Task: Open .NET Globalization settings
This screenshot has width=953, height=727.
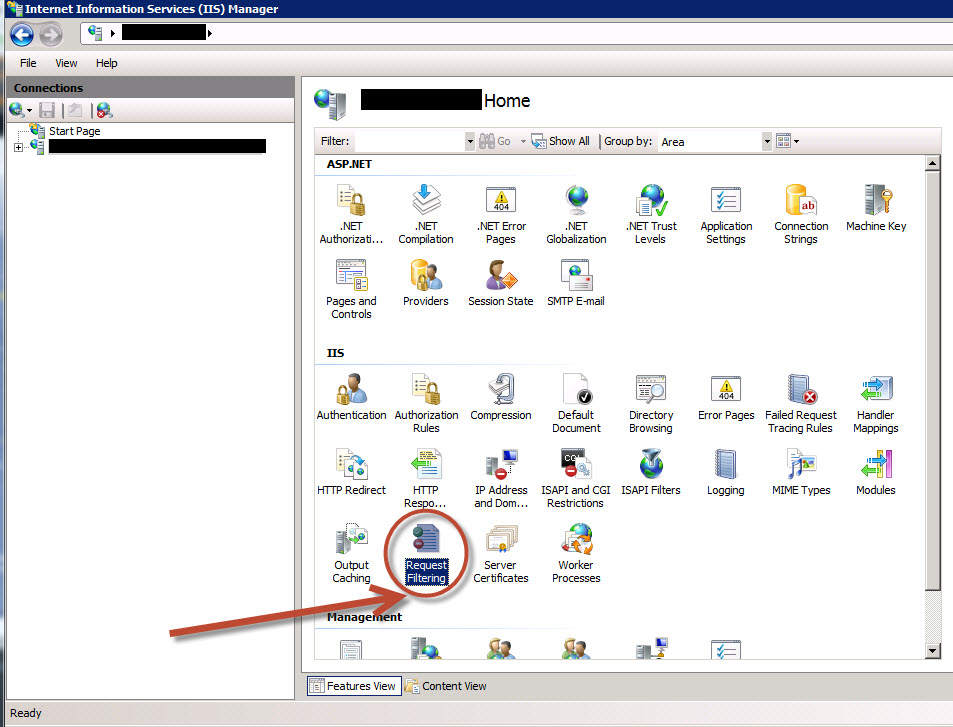Action: pos(576,214)
